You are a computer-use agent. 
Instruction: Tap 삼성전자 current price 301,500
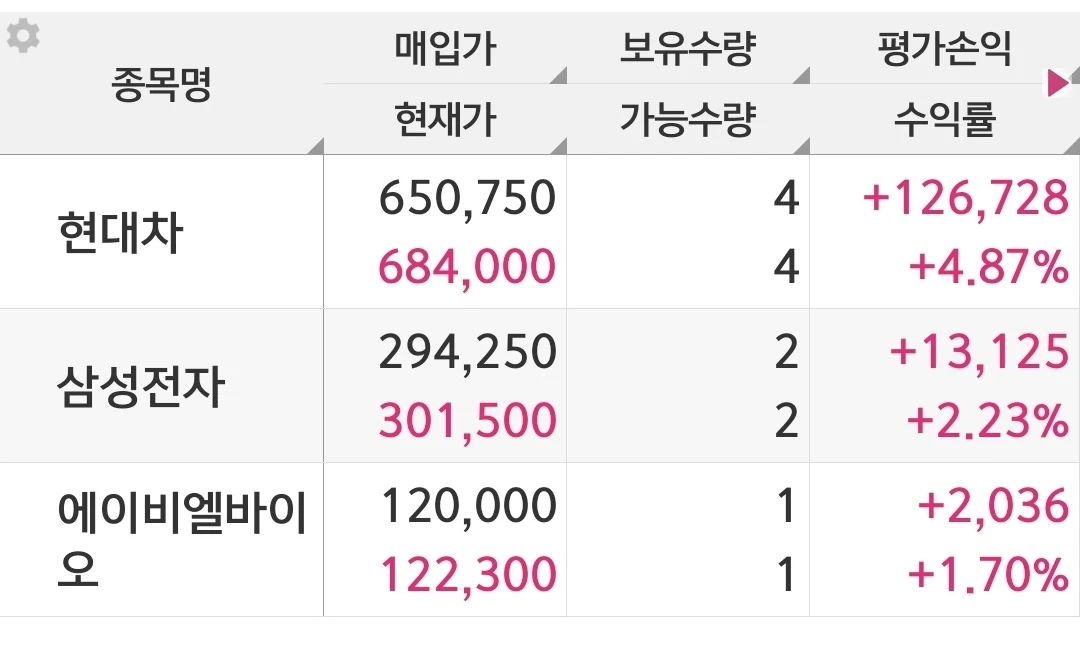[467, 420]
